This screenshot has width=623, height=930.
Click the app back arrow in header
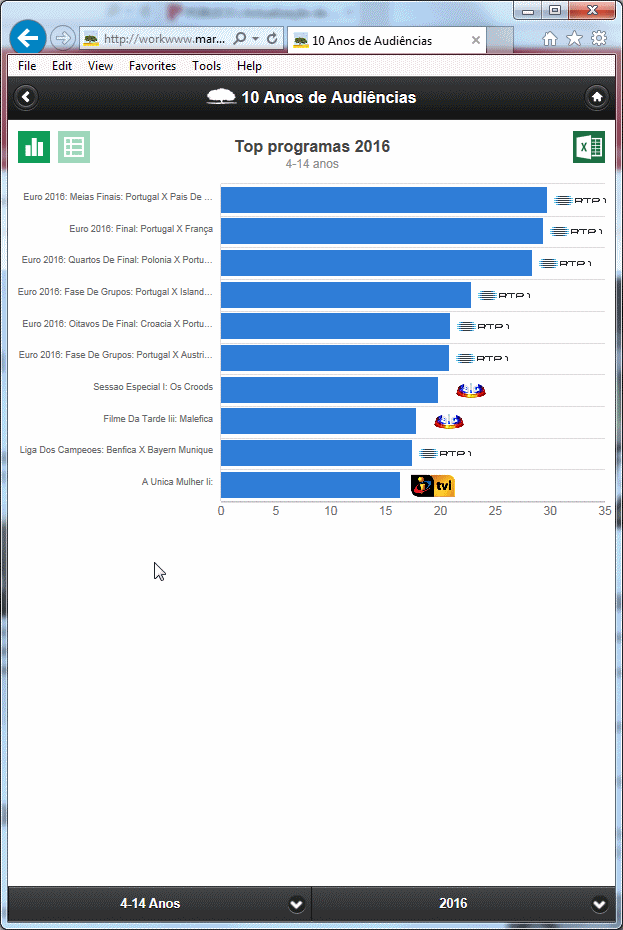click(27, 97)
